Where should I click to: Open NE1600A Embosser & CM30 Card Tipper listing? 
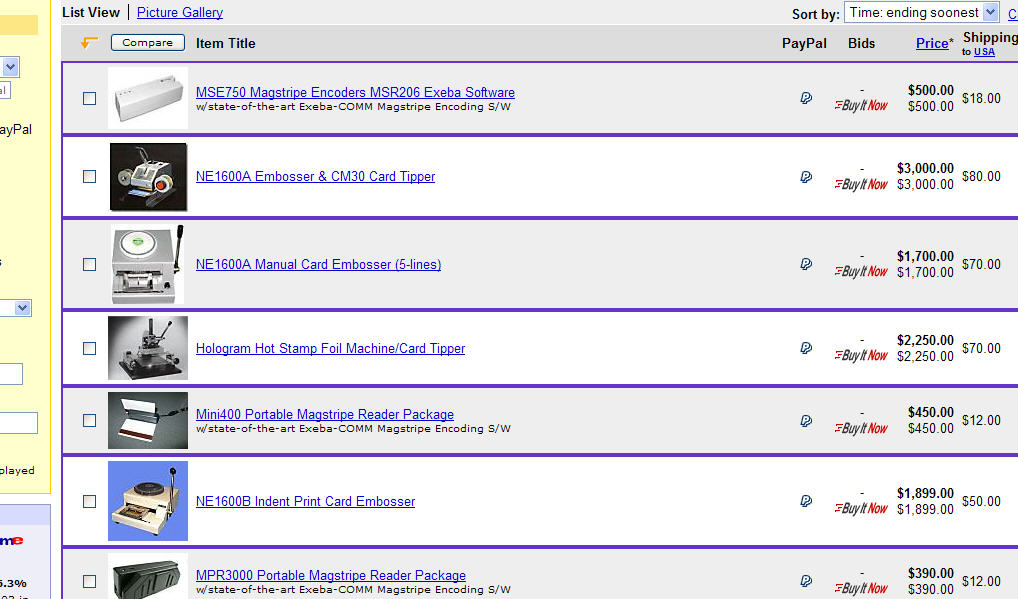316,177
